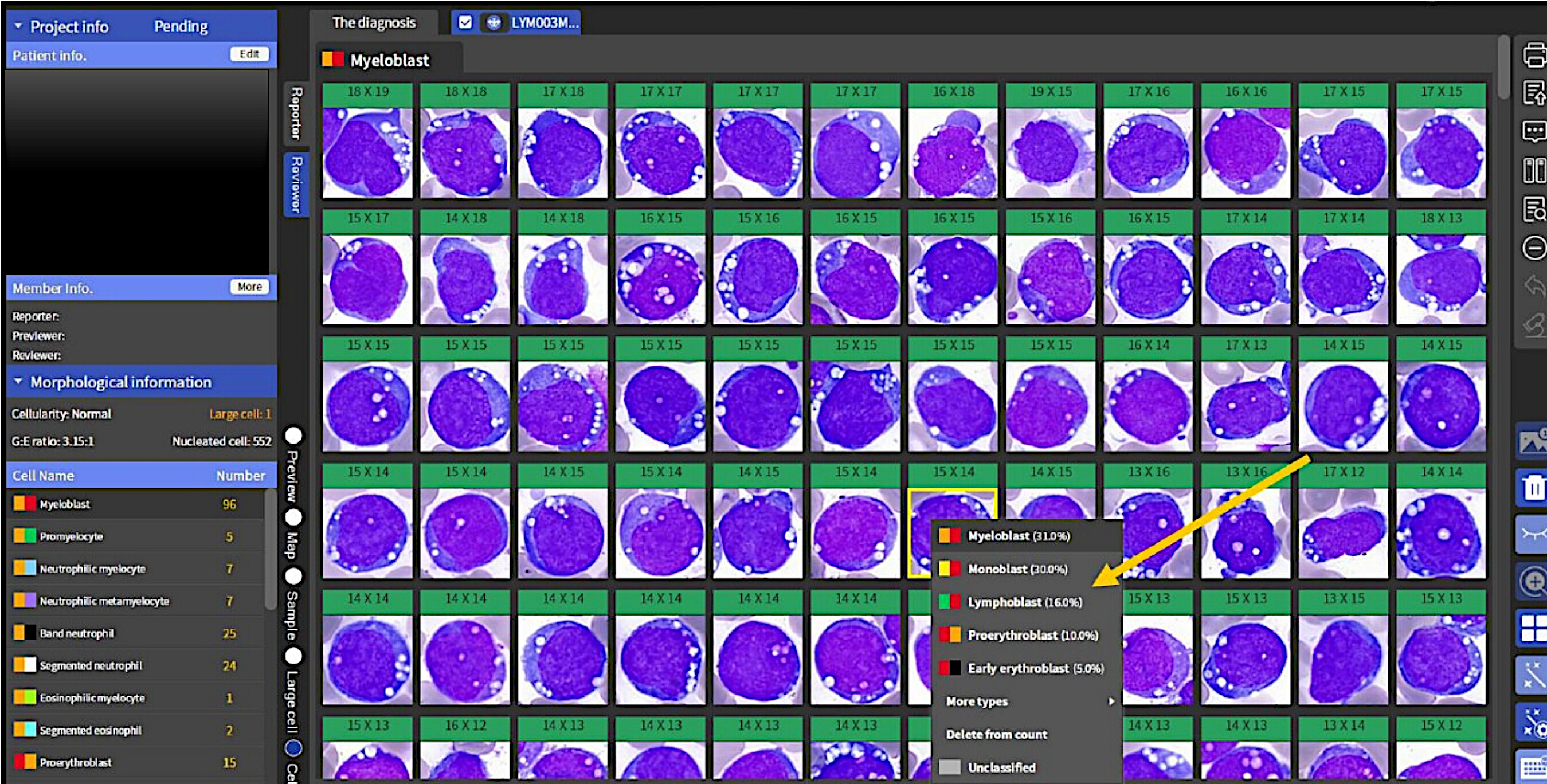Click the printer icon in right toolbar
The image size is (1547, 784).
[x=1534, y=54]
